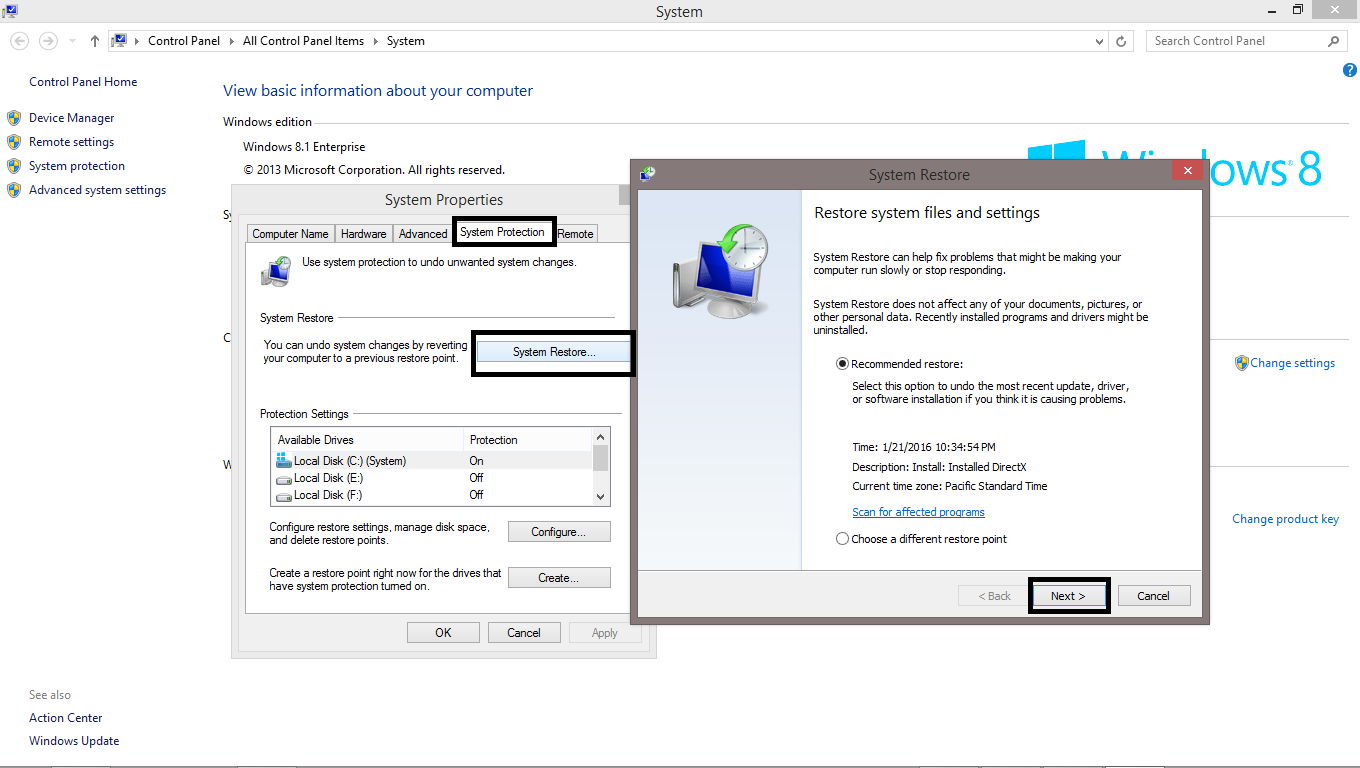
Task: Click the Change product key link
Action: pos(1285,519)
